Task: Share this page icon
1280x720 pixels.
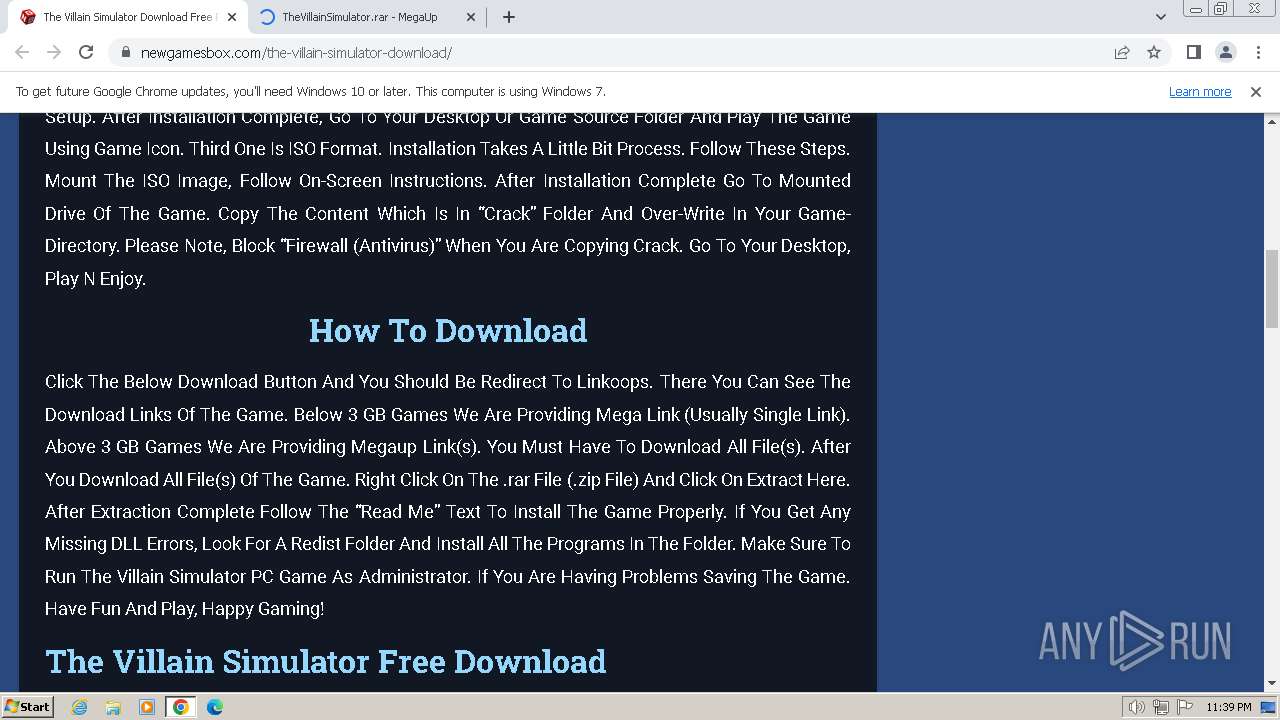Action: [1122, 53]
